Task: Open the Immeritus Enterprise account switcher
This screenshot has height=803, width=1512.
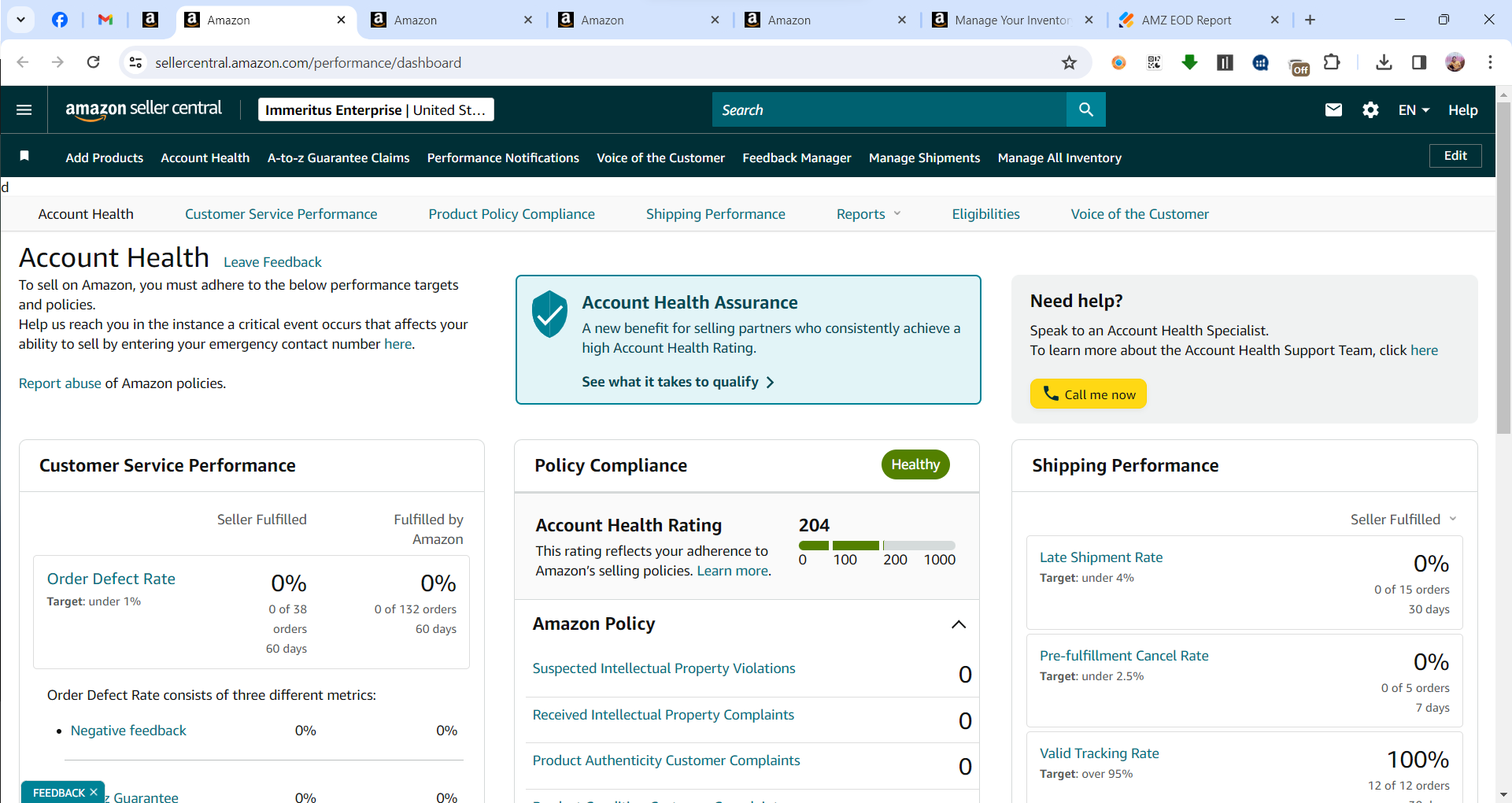Action: 376,109
